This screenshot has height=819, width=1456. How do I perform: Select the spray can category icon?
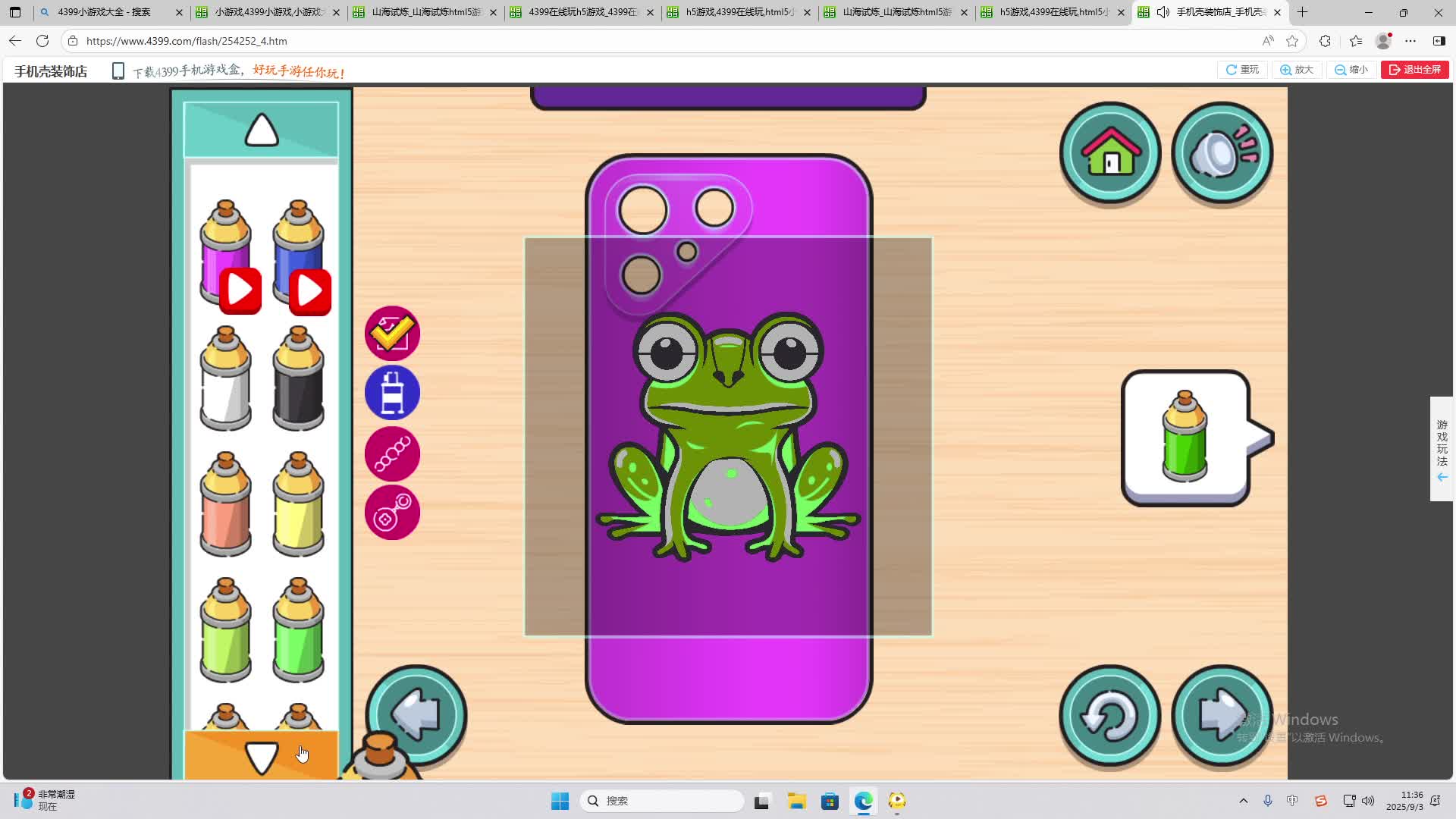coord(392,393)
